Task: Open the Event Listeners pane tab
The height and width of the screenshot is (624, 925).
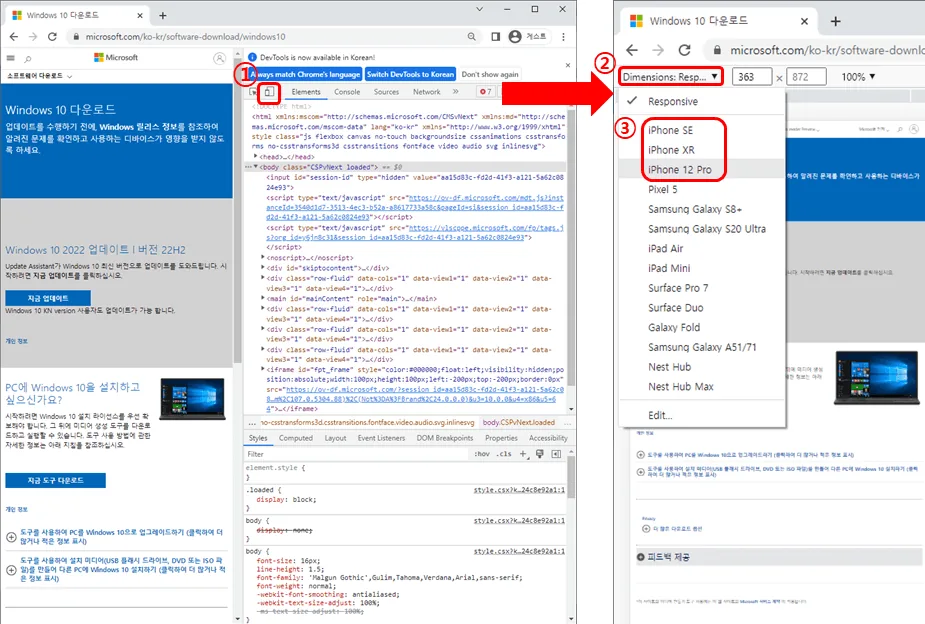Action: coord(381,438)
